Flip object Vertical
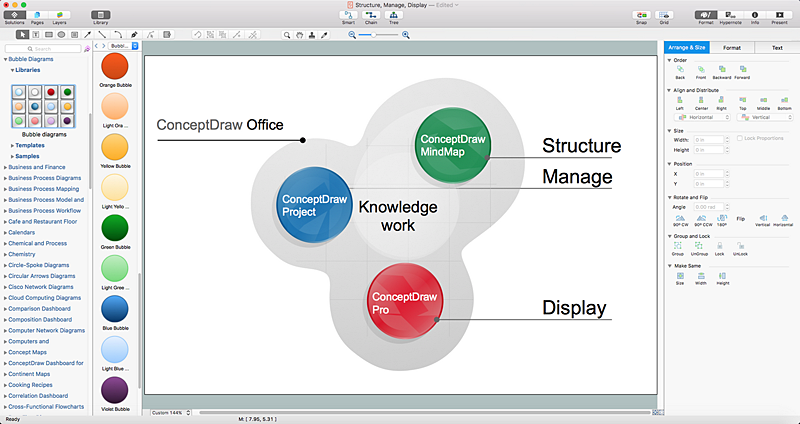Screen dimensions: 800x424 pyautogui.click(x=762, y=220)
